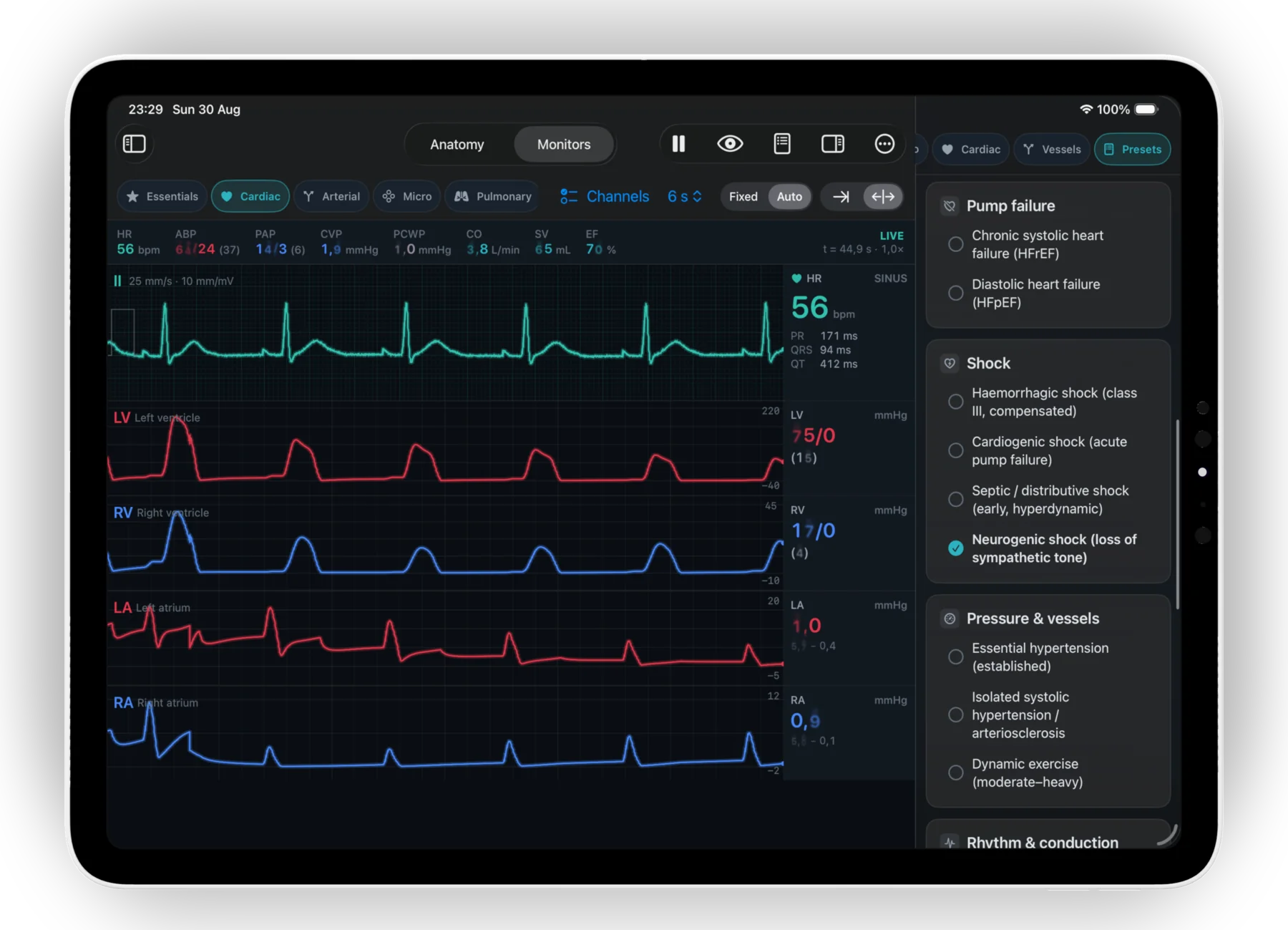This screenshot has width=1288, height=930.
Task: Select Haemorrhagic shock preset
Action: (x=1048, y=402)
